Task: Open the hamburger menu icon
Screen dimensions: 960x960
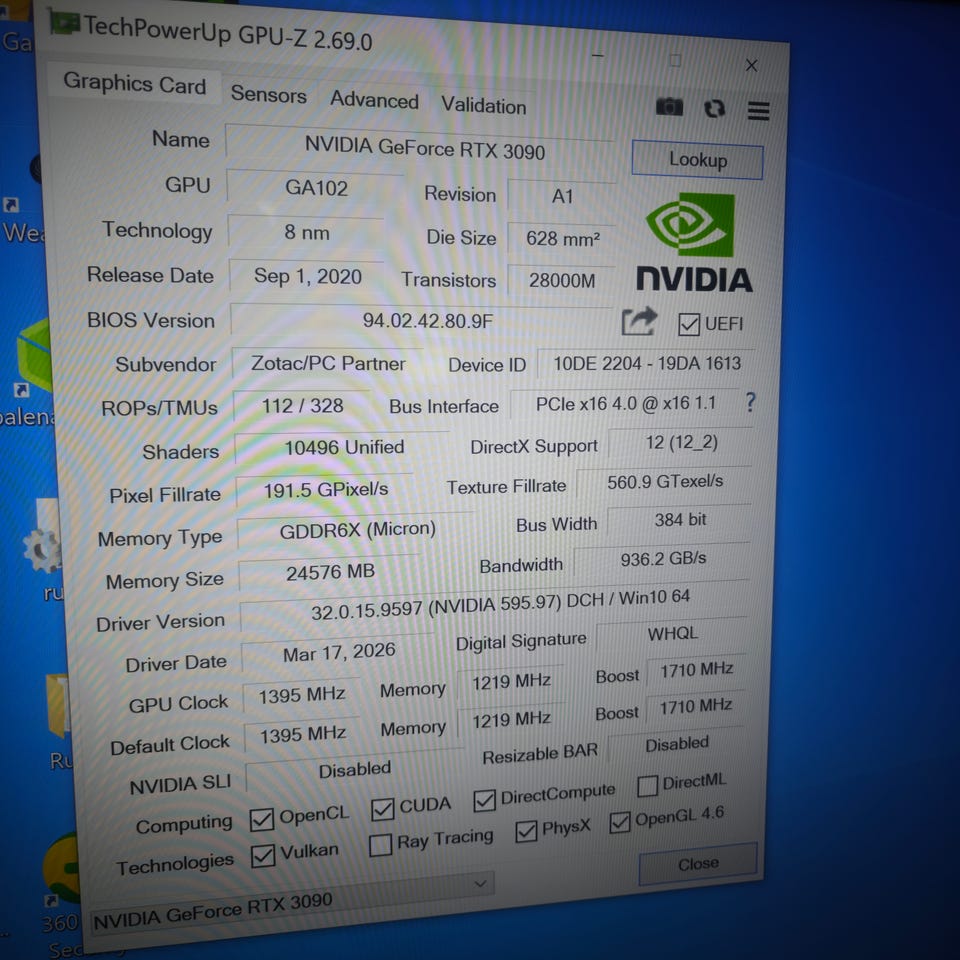Action: (x=758, y=111)
